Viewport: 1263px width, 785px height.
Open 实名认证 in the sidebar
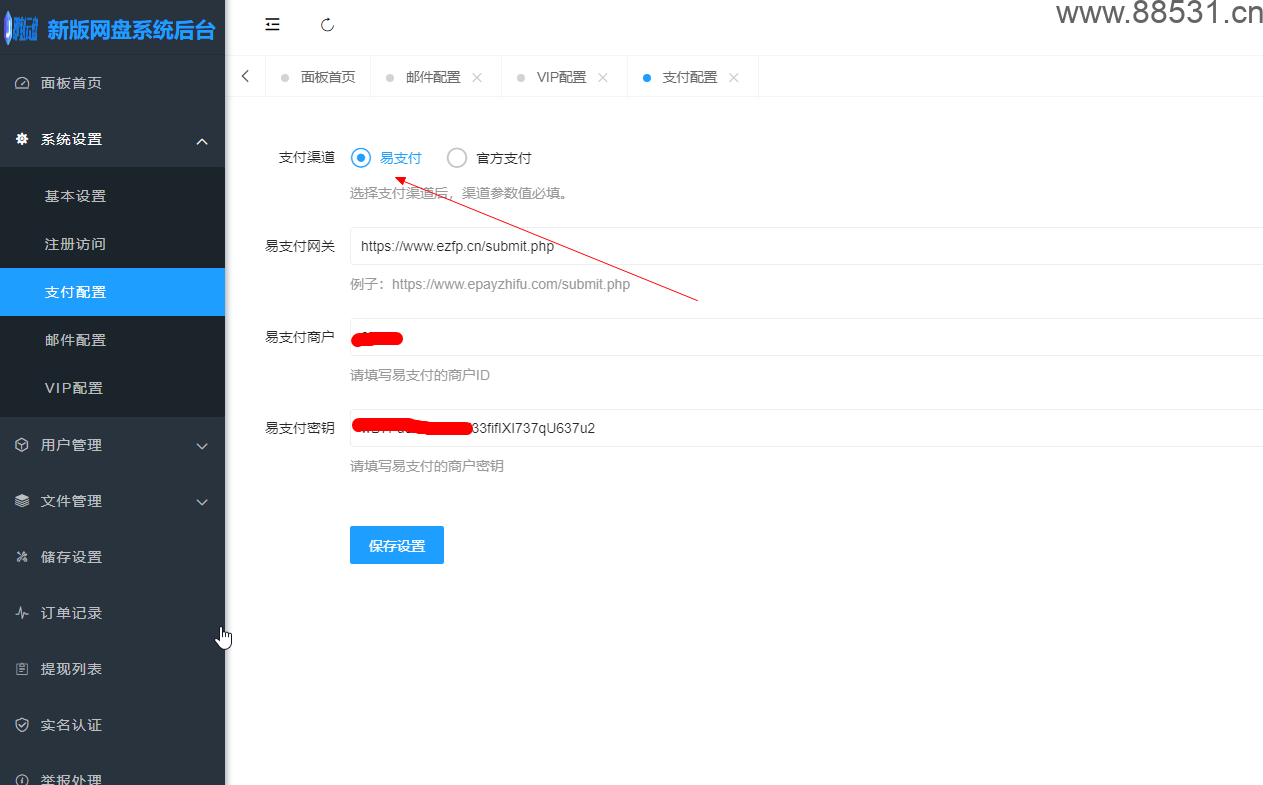click(112, 725)
